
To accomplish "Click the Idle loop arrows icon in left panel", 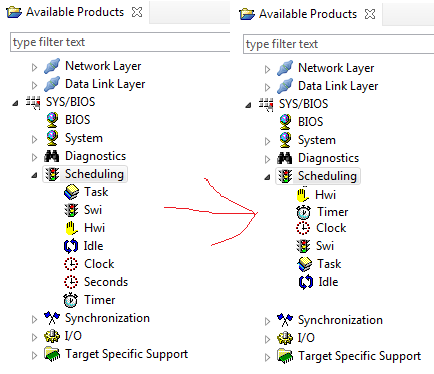I will coord(71,246).
